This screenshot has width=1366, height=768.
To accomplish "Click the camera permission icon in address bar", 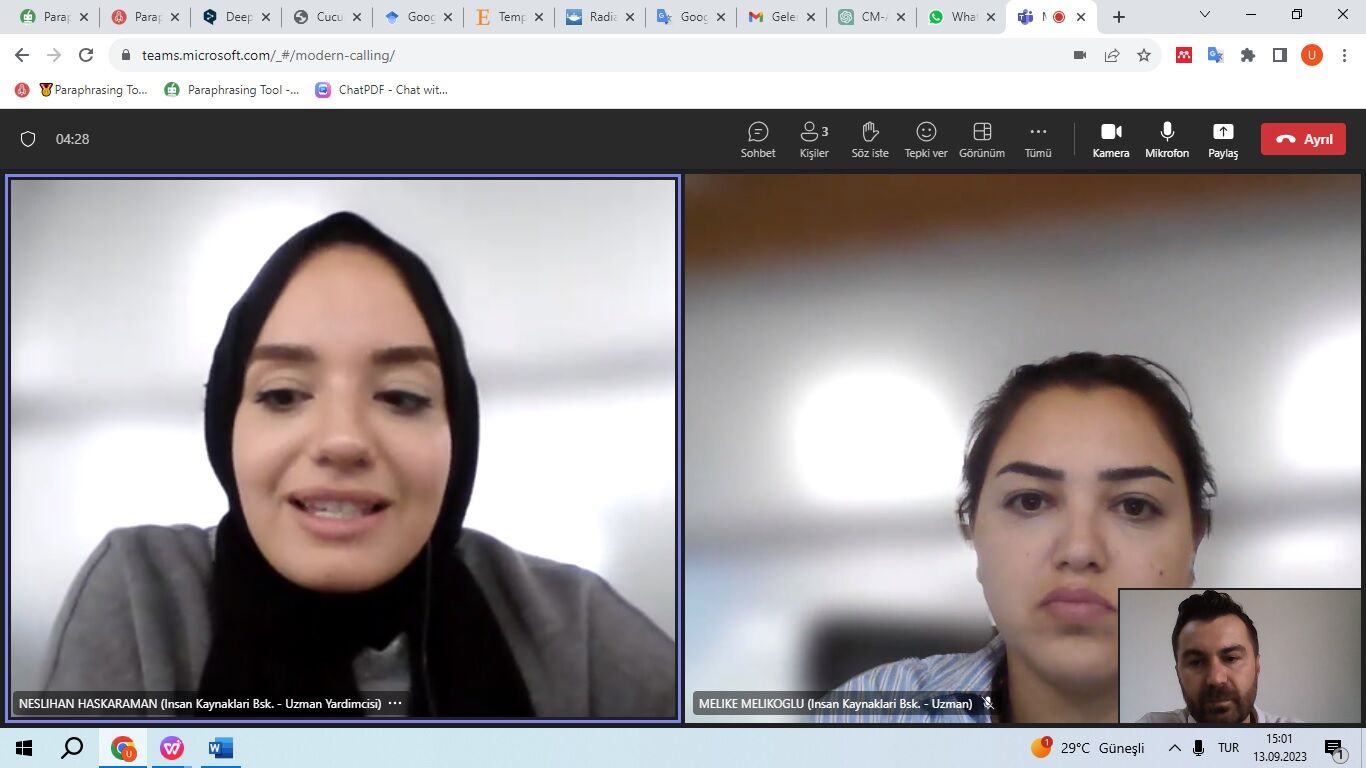I will click(x=1080, y=55).
